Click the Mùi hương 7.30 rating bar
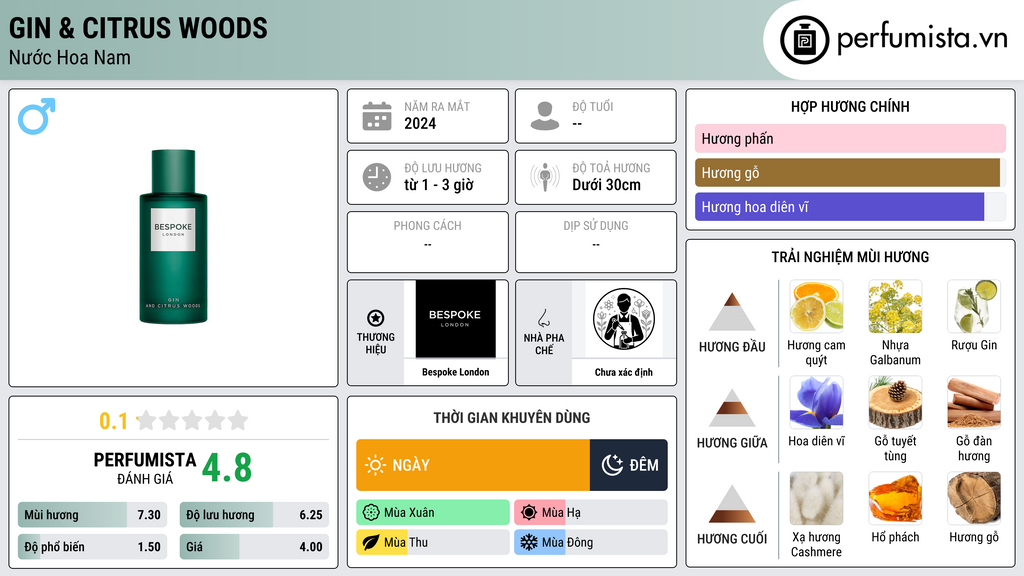Screen dimensions: 1024x576 click(92, 515)
